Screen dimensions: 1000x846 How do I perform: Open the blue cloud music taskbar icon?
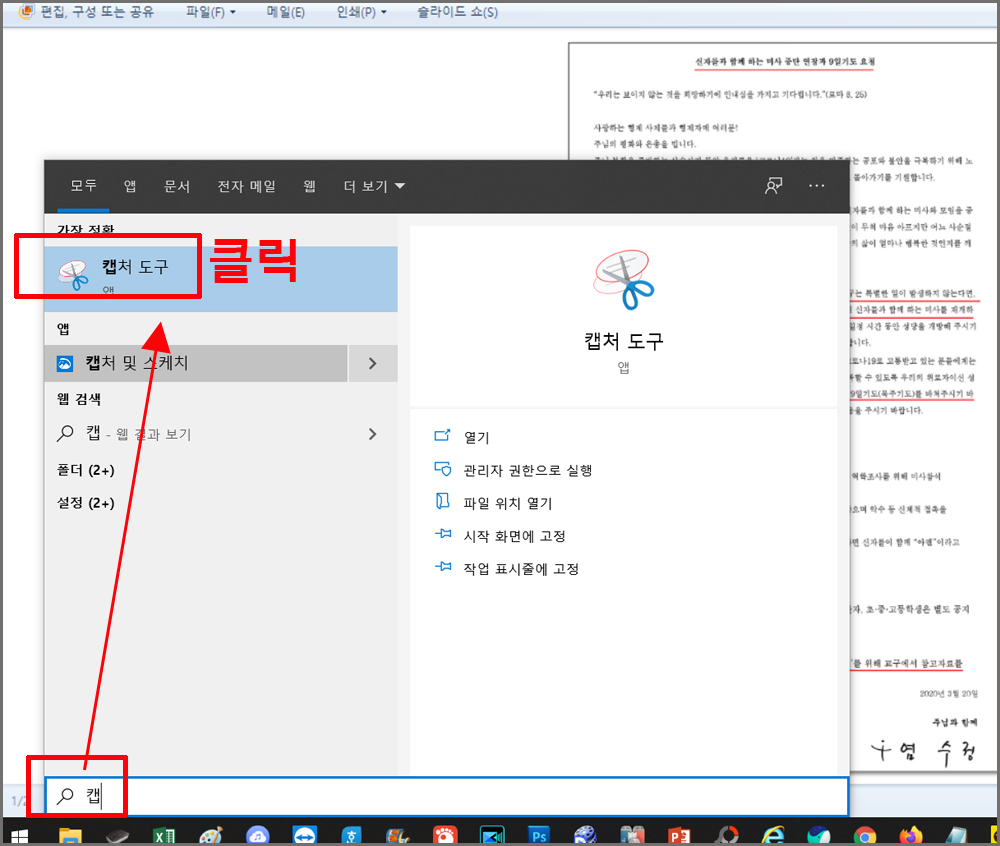point(258,835)
